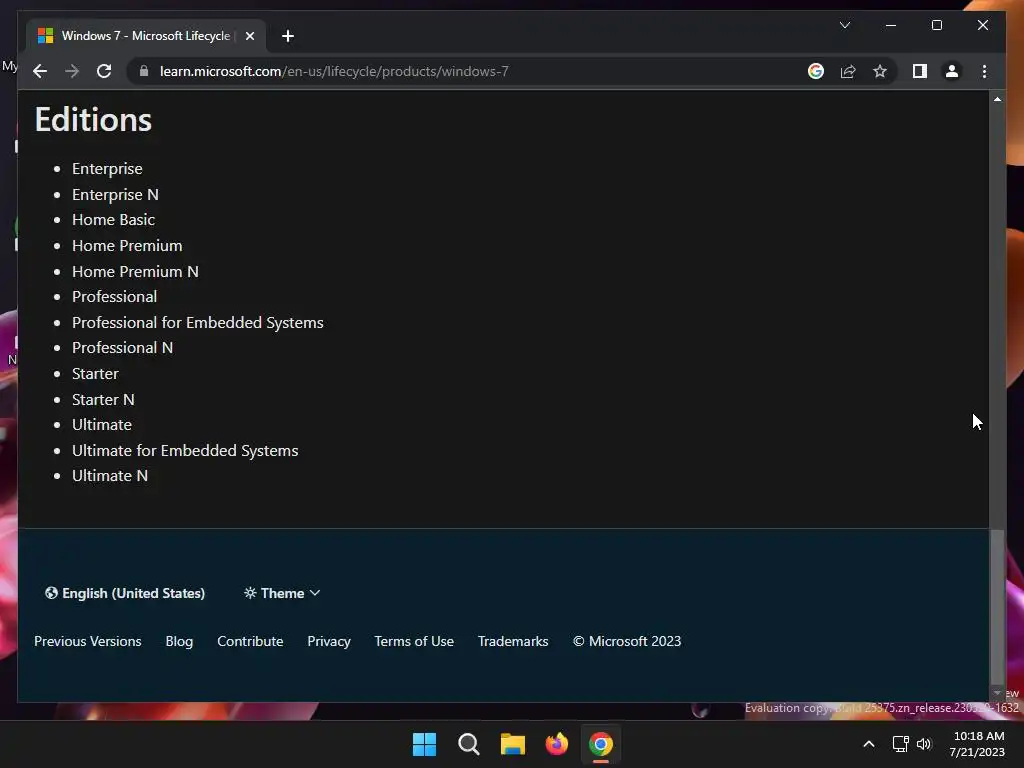The width and height of the screenshot is (1024, 768).
Task: Select the Windows 7 - Microsoft Lifecycle tab
Action: pos(145,36)
